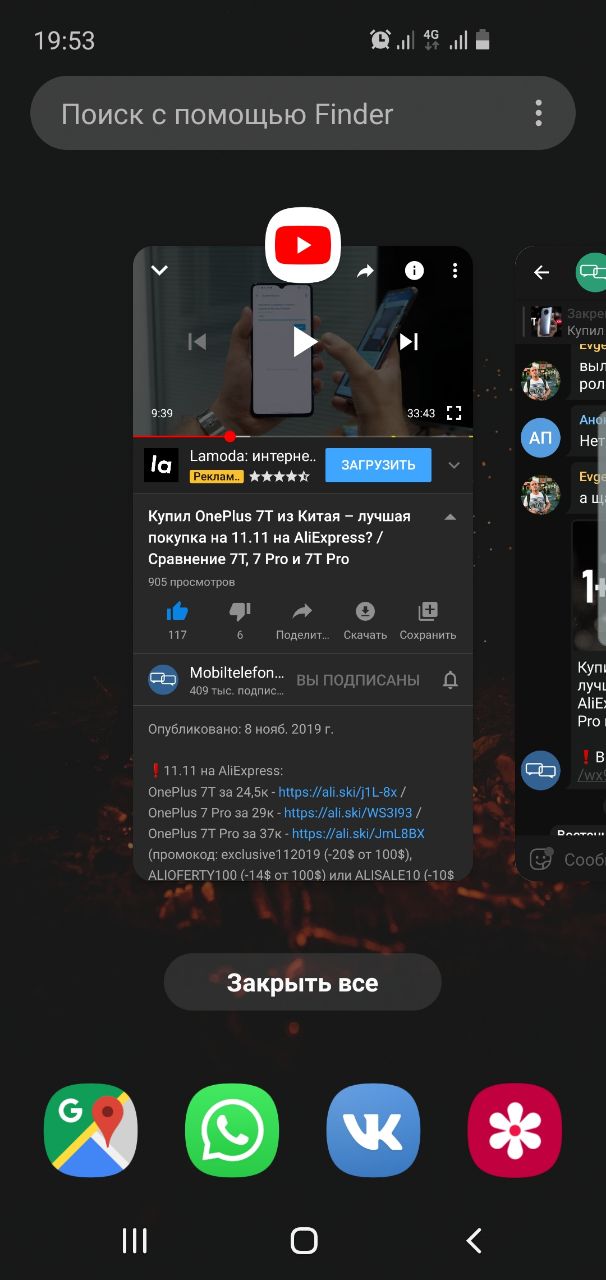Dislike the video with thumbs down
Image resolution: width=606 pixels, height=1280 pixels.
(240, 611)
